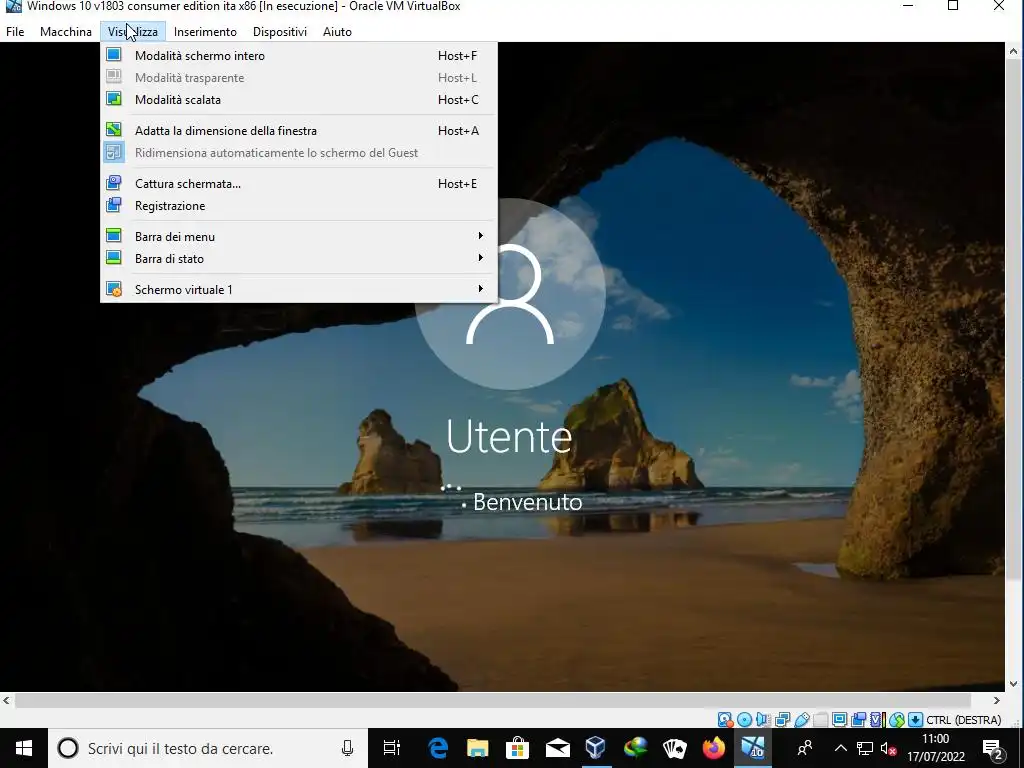The height and width of the screenshot is (768, 1024).
Task: Expand the Schermo virtuale 1 submenu
Action: [298, 289]
